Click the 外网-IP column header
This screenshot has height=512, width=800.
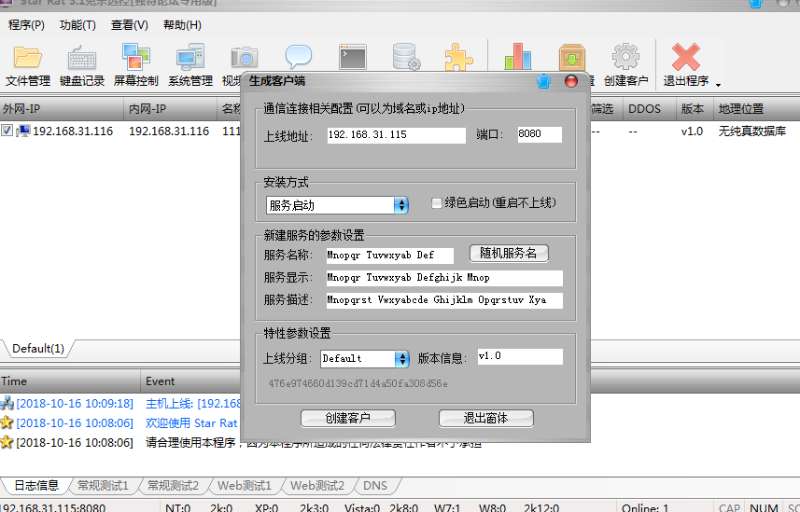pos(61,109)
